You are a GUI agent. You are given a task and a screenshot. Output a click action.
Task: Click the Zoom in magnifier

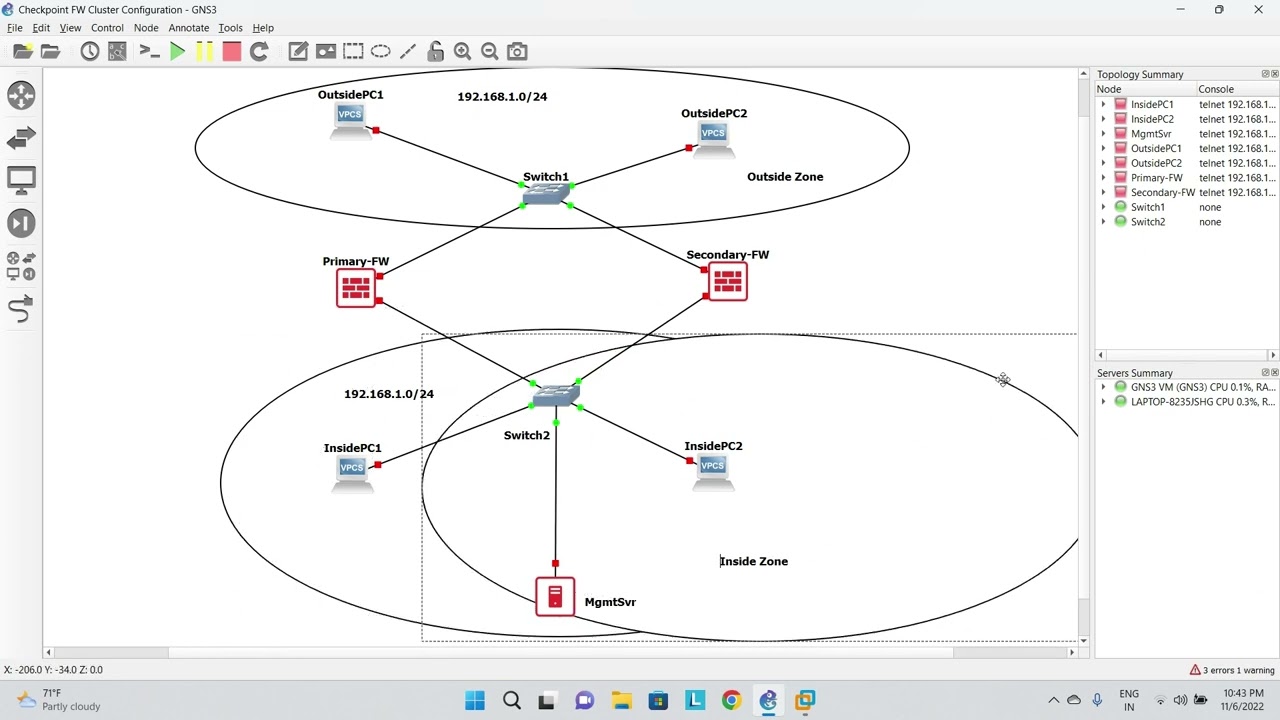click(x=462, y=51)
